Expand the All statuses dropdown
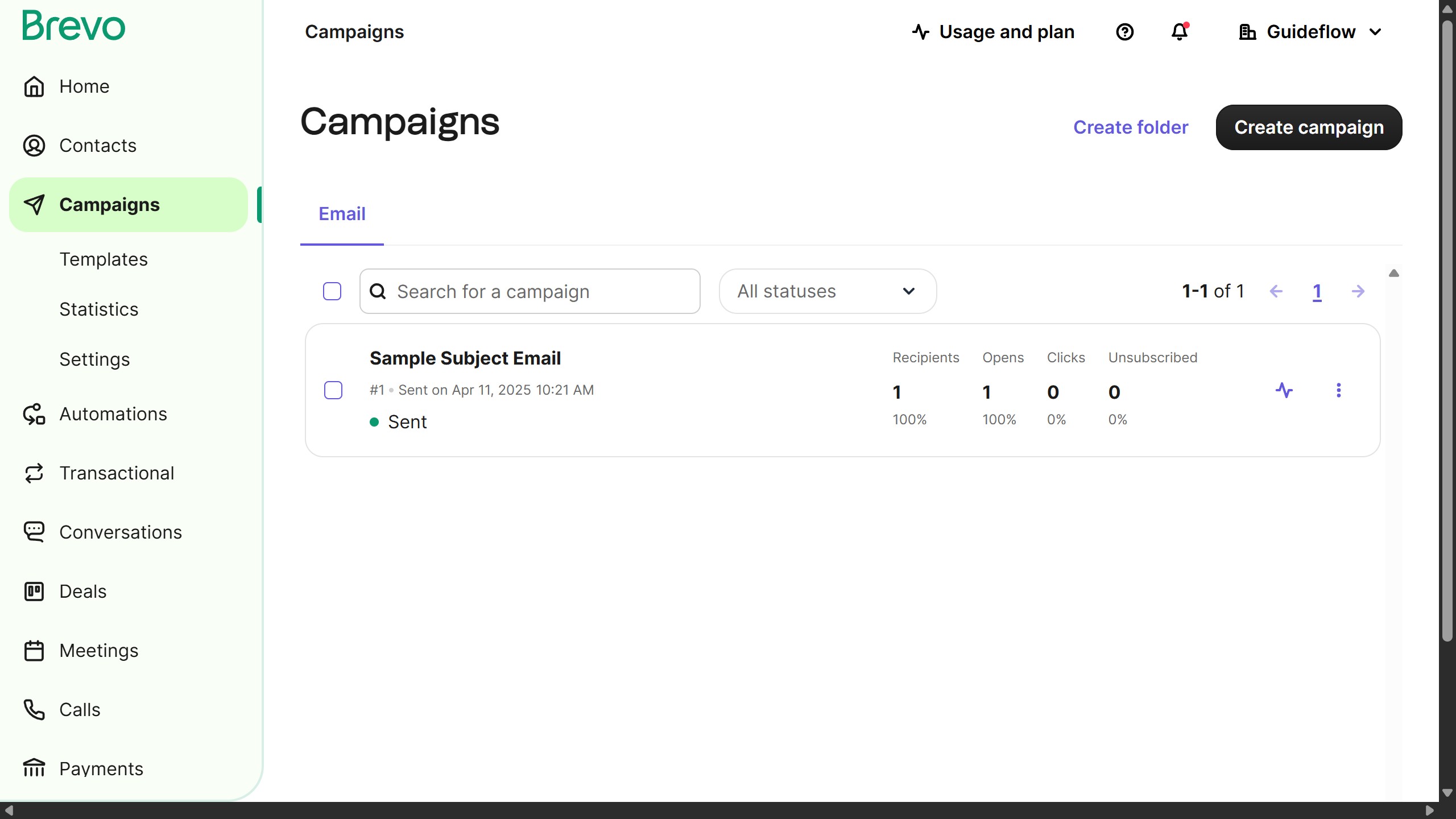The image size is (1456, 819). click(x=827, y=291)
